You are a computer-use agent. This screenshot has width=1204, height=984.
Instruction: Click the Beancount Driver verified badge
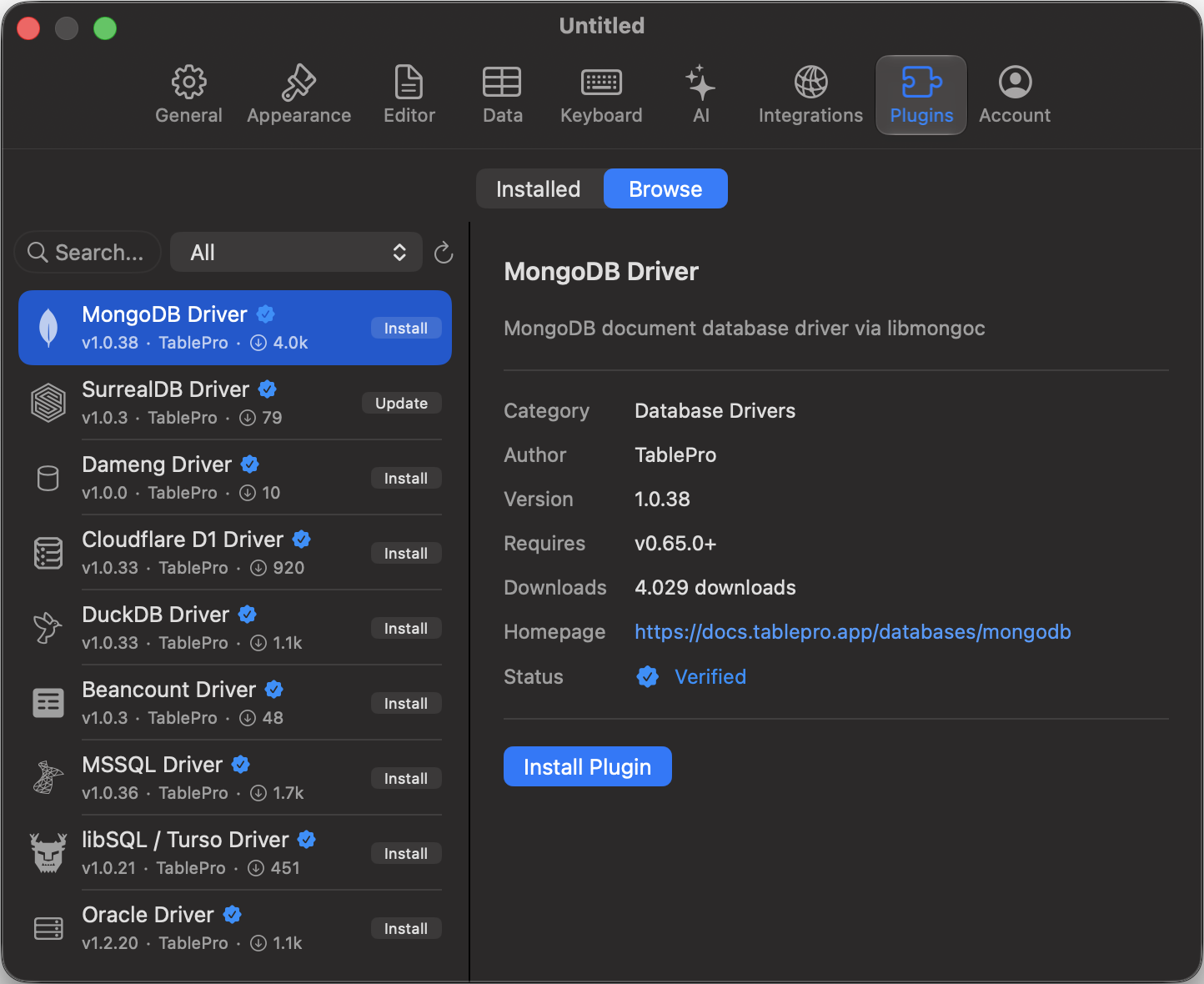pos(274,690)
